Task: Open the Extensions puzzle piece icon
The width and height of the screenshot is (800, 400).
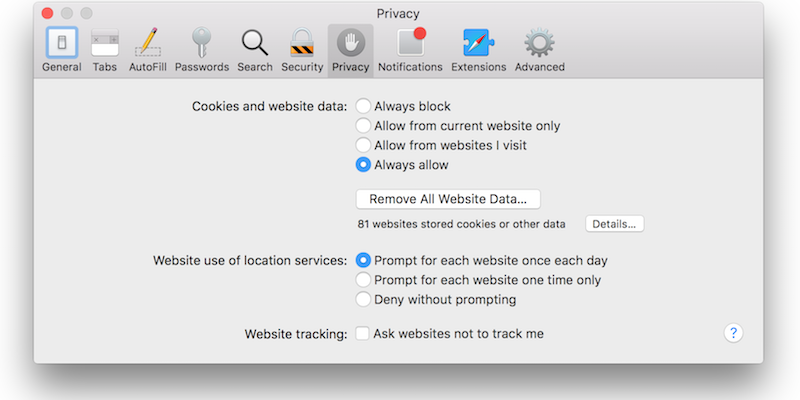Action: [479, 42]
